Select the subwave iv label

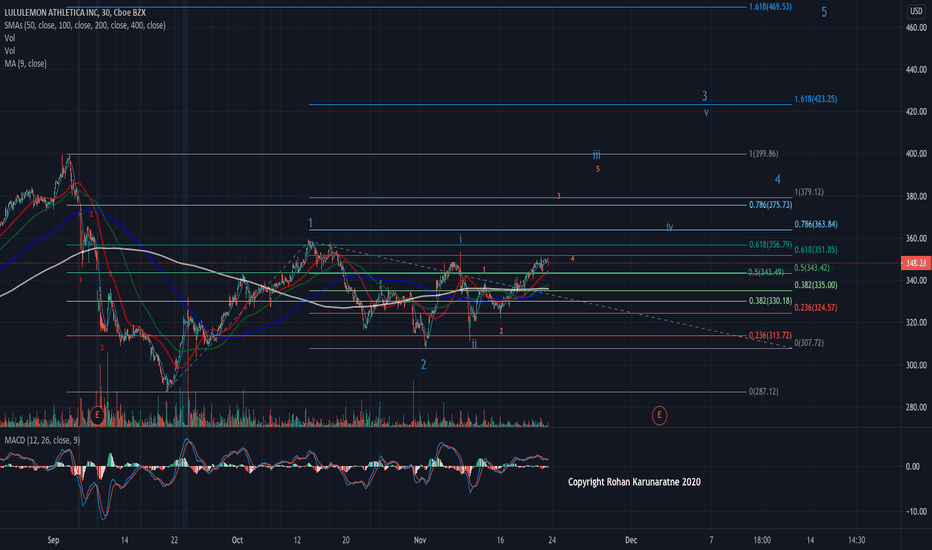(x=670, y=227)
